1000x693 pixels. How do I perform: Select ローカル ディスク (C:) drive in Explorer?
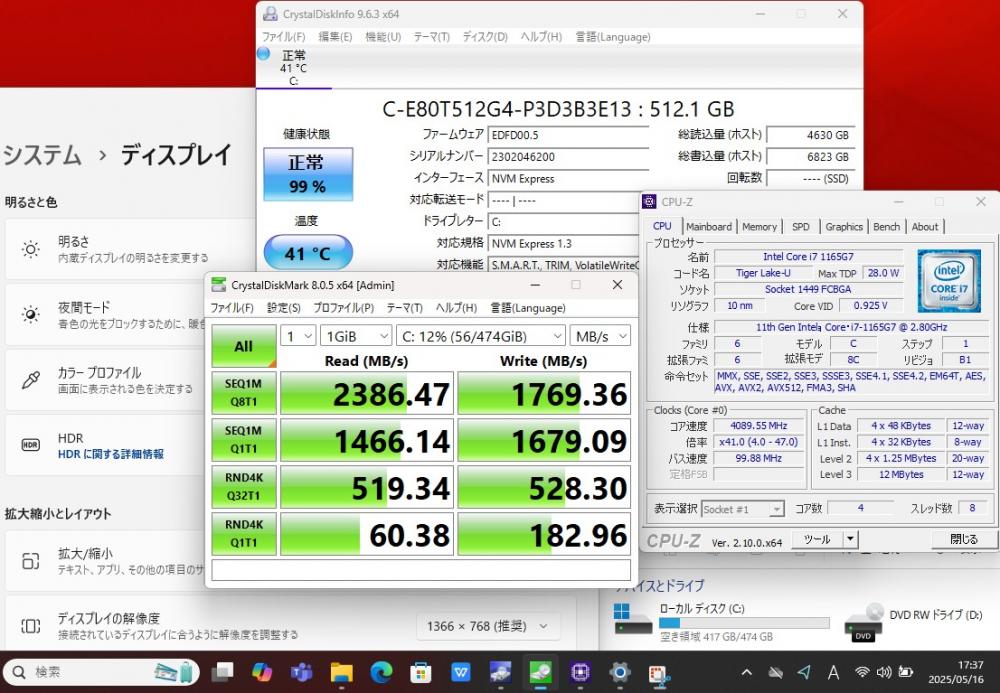click(x=721, y=622)
